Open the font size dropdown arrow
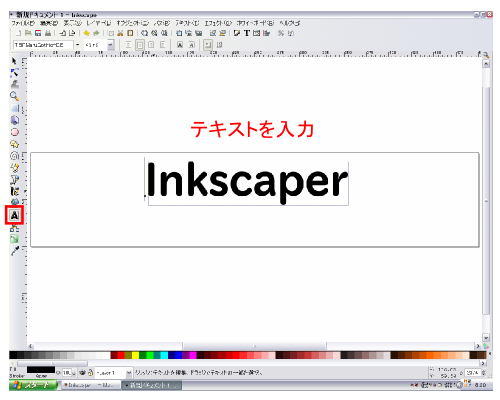This screenshot has height=400, width=500. (x=110, y=45)
